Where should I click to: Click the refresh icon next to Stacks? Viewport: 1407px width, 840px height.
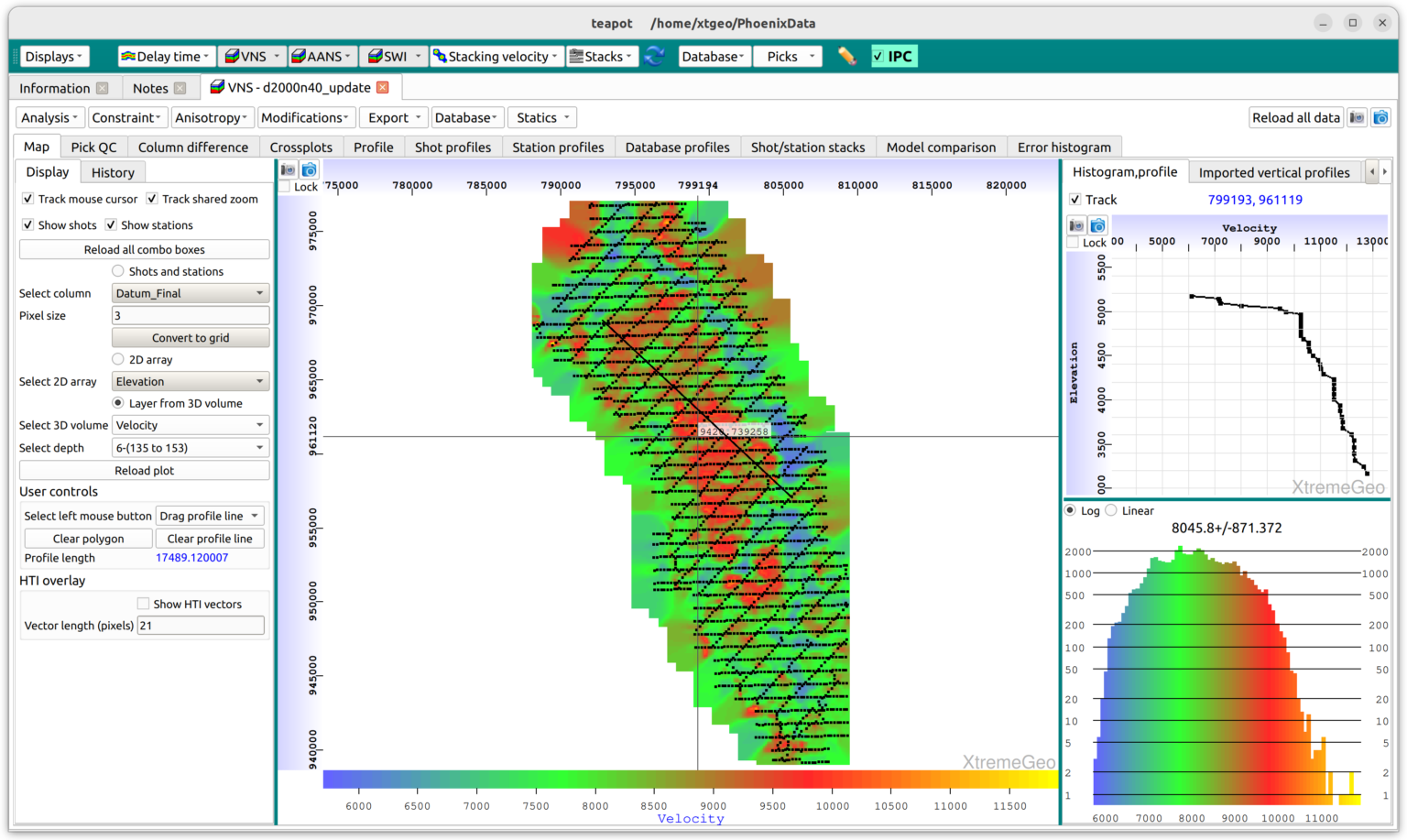click(x=654, y=56)
